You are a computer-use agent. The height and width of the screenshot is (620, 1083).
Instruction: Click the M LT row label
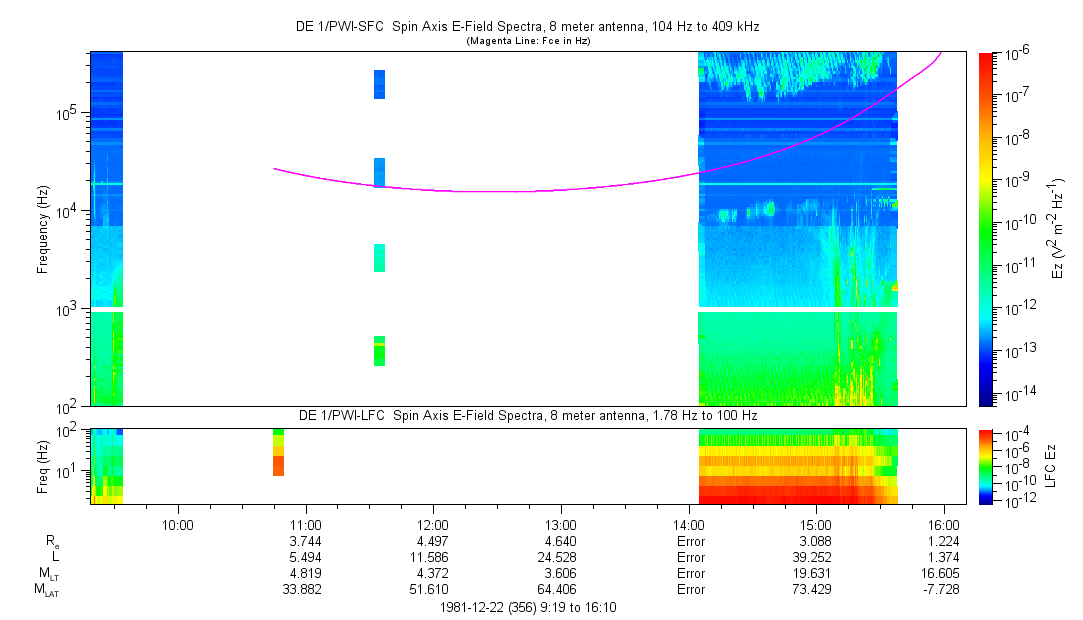coord(48,574)
